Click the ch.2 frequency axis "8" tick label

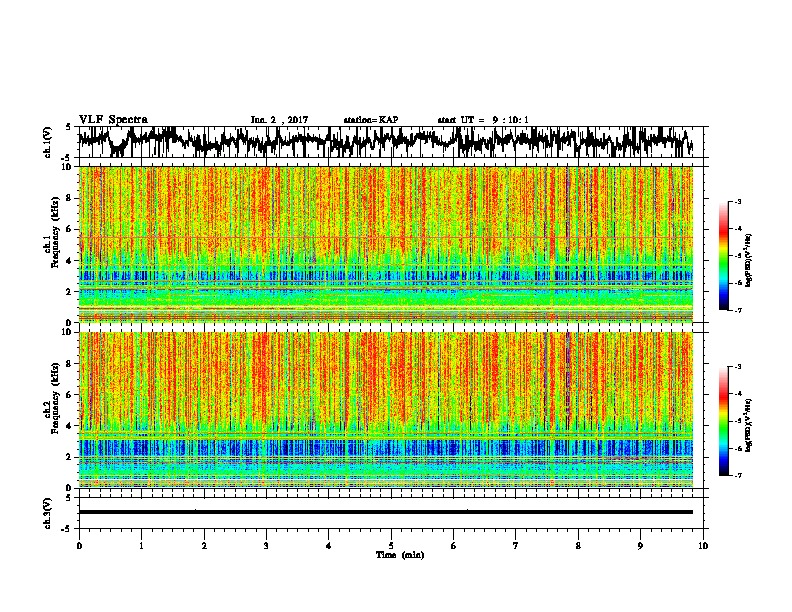69,364
